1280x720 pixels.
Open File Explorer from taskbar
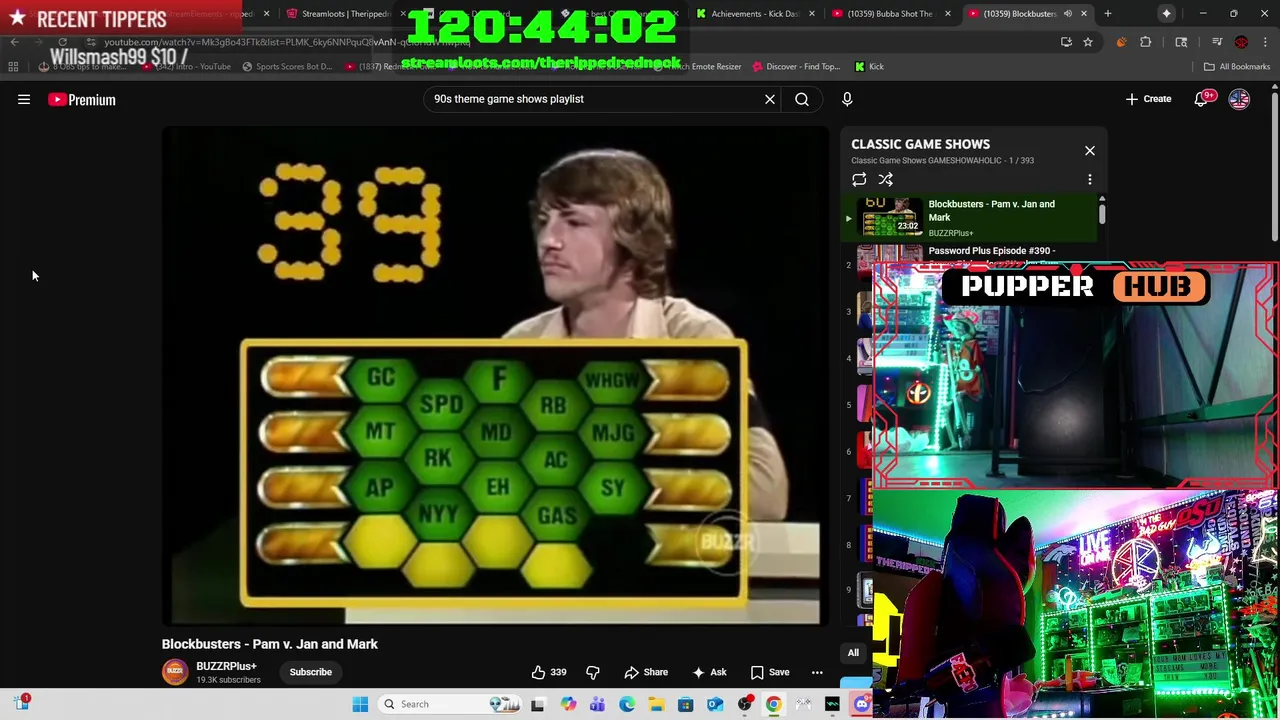(x=656, y=704)
